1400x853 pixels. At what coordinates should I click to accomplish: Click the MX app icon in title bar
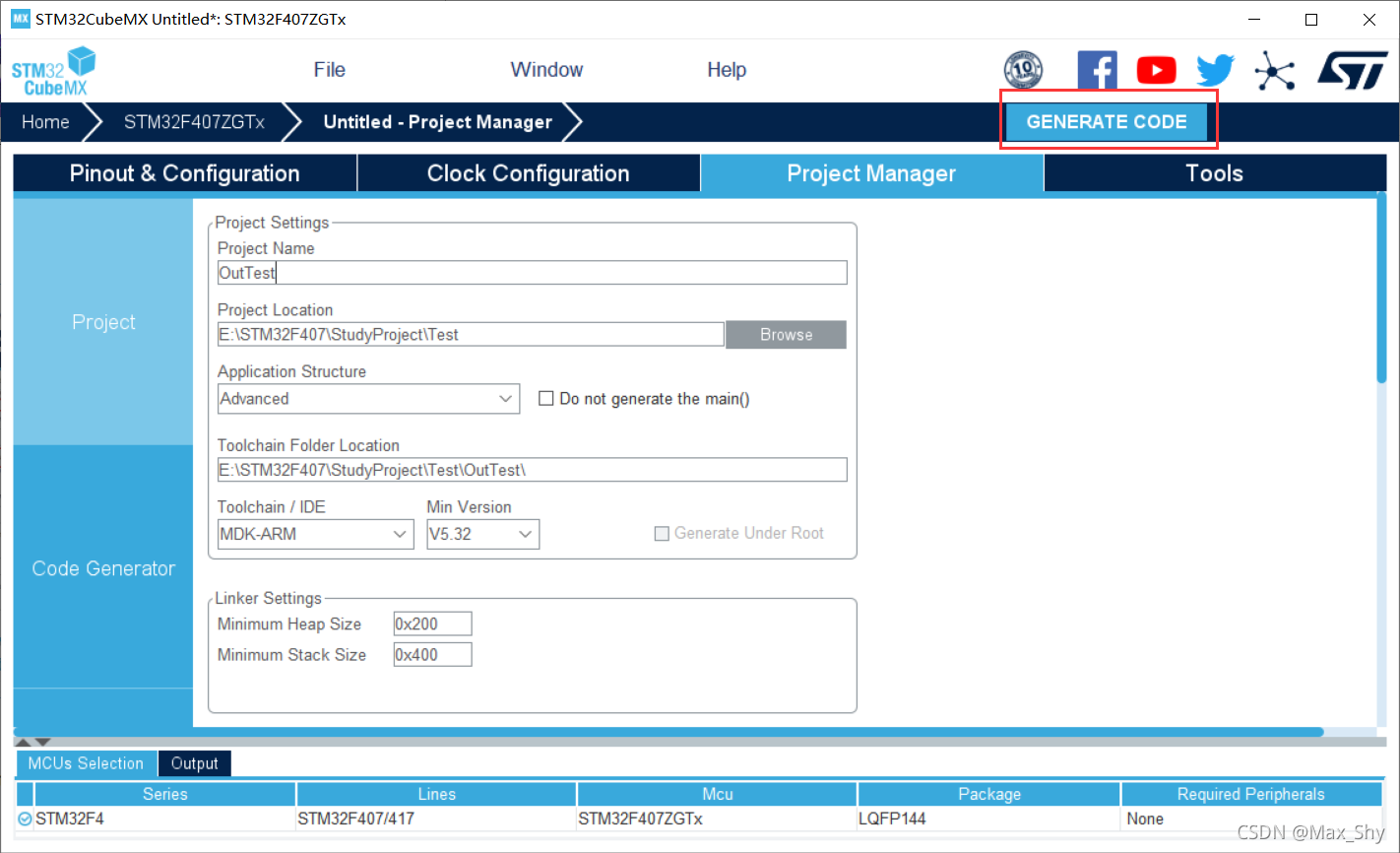(21, 19)
